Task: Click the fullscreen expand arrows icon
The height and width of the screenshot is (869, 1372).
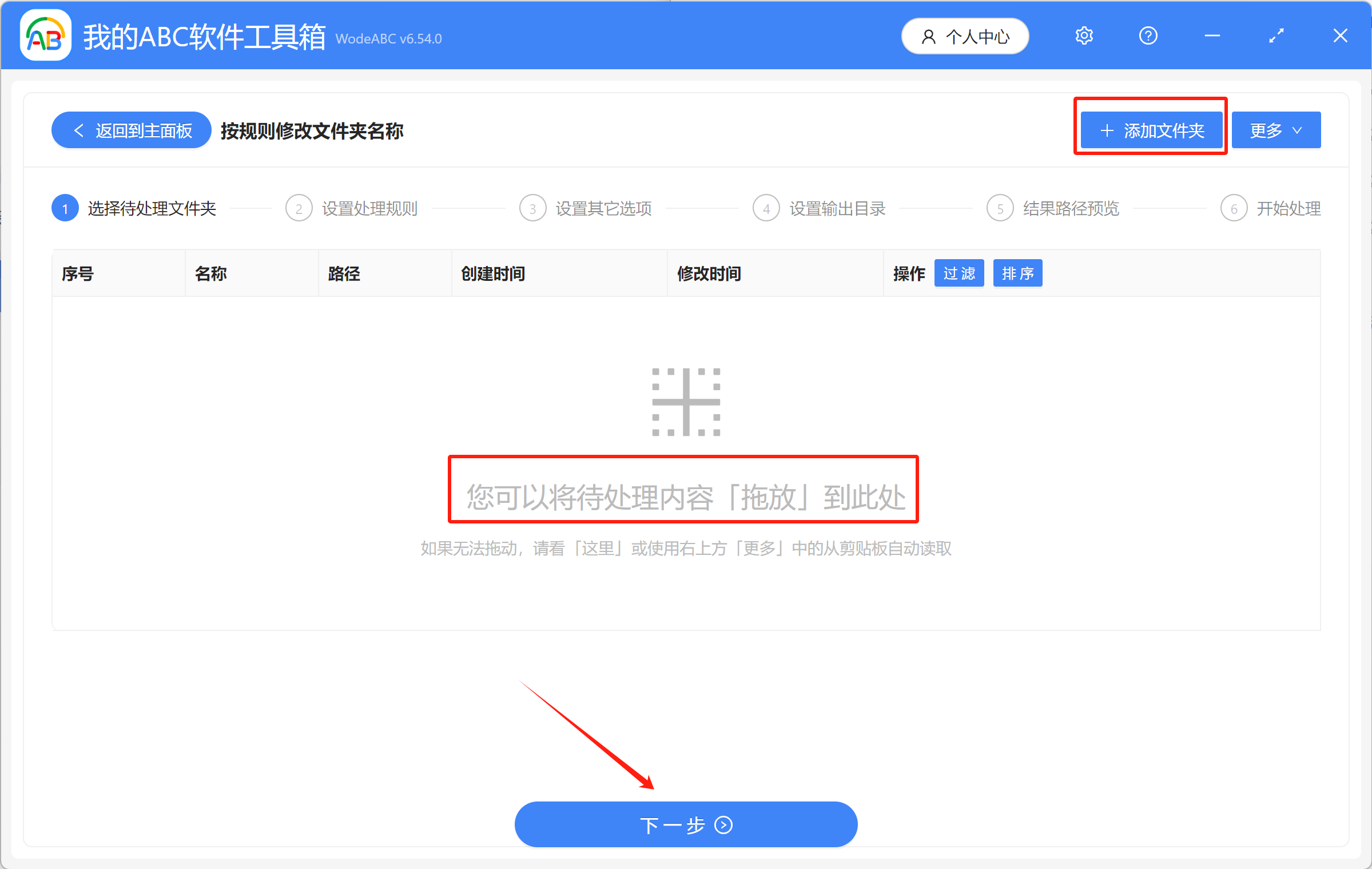Action: click(1276, 35)
